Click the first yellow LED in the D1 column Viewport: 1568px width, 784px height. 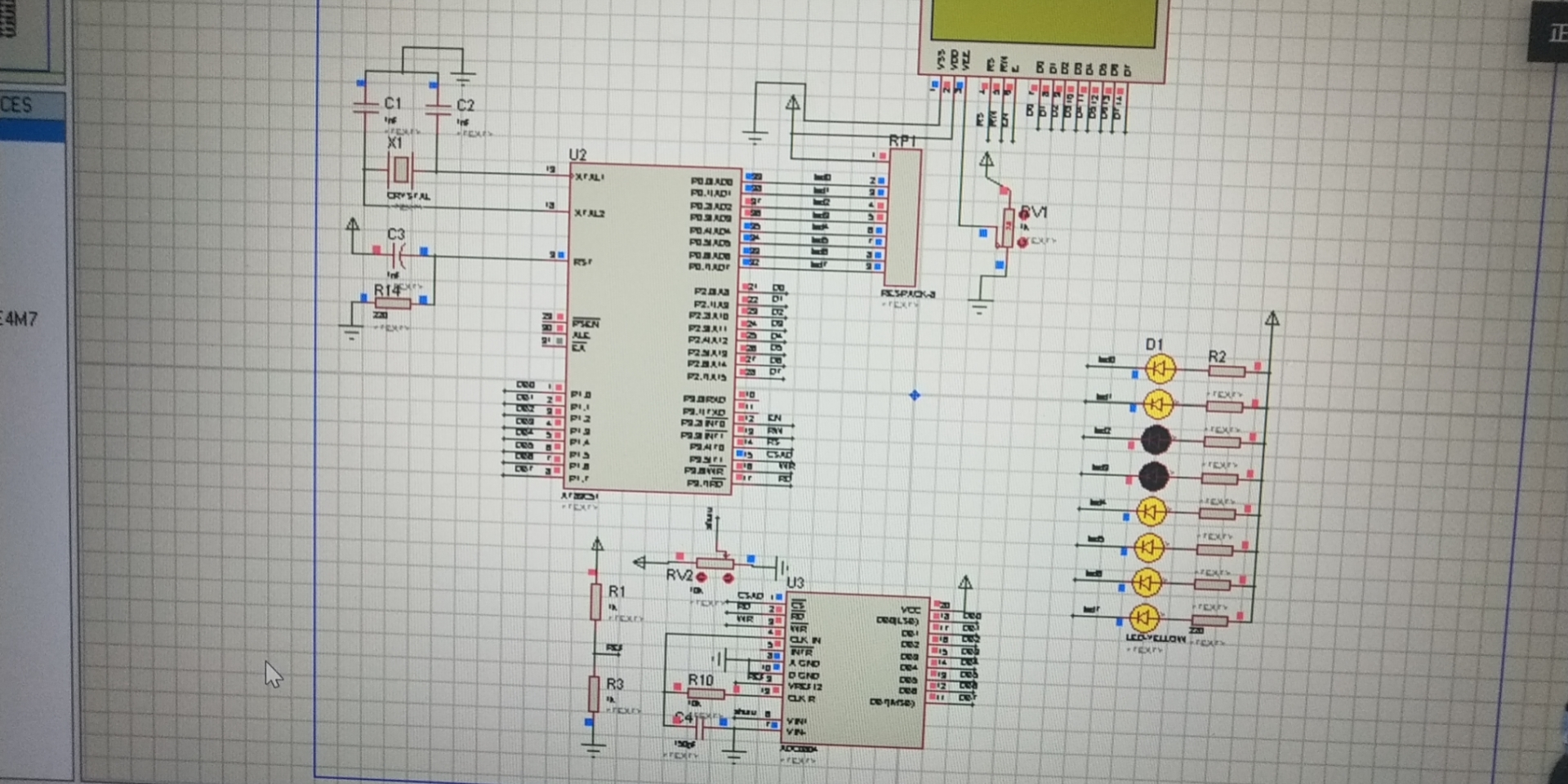point(1161,368)
